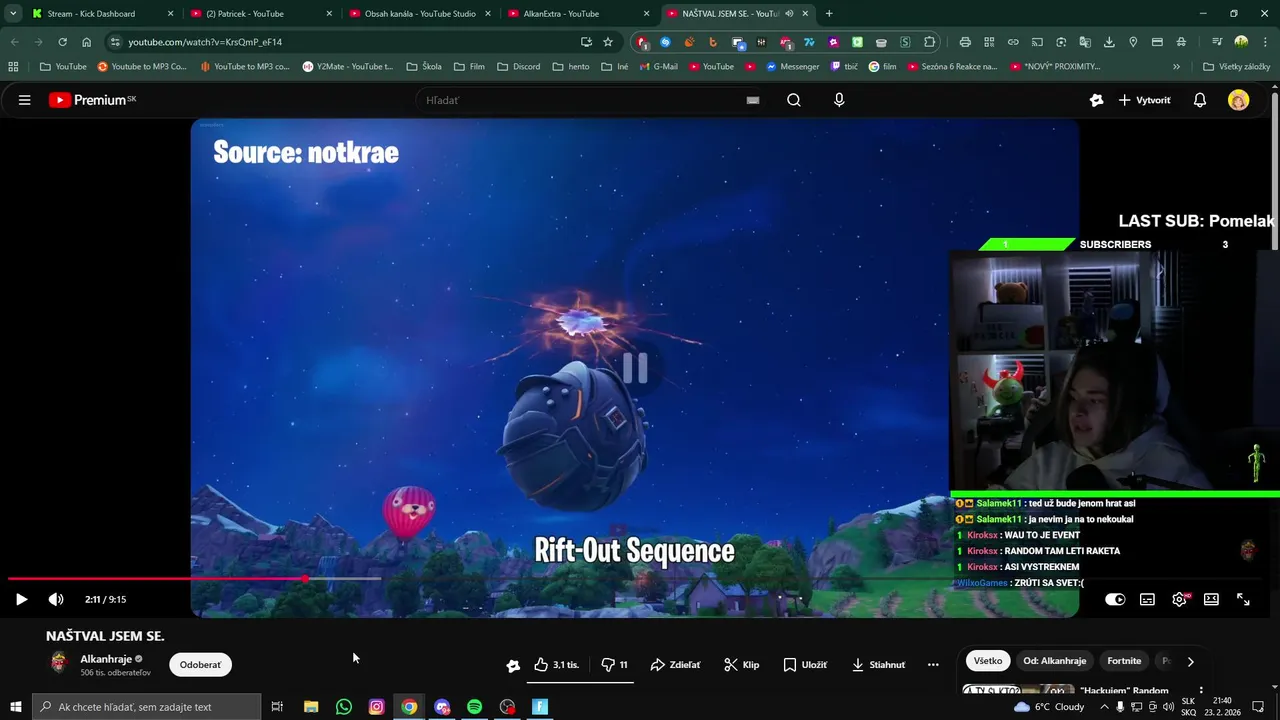The image size is (1280, 720).
Task: Select the Od: Alkanhraje filter chip
Action: 1054,661
